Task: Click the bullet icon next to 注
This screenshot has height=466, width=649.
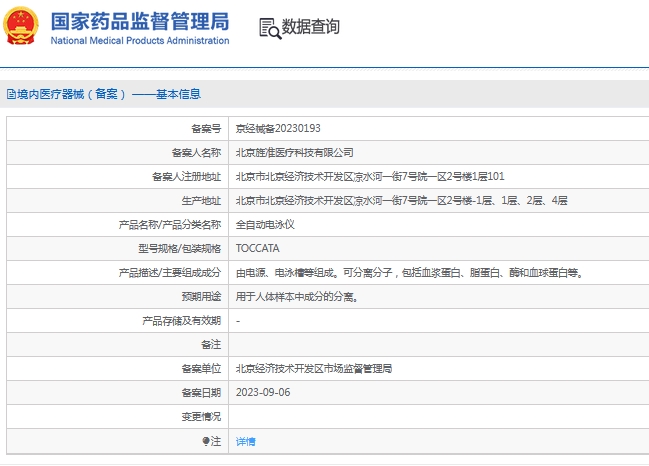Action: click(x=206, y=442)
